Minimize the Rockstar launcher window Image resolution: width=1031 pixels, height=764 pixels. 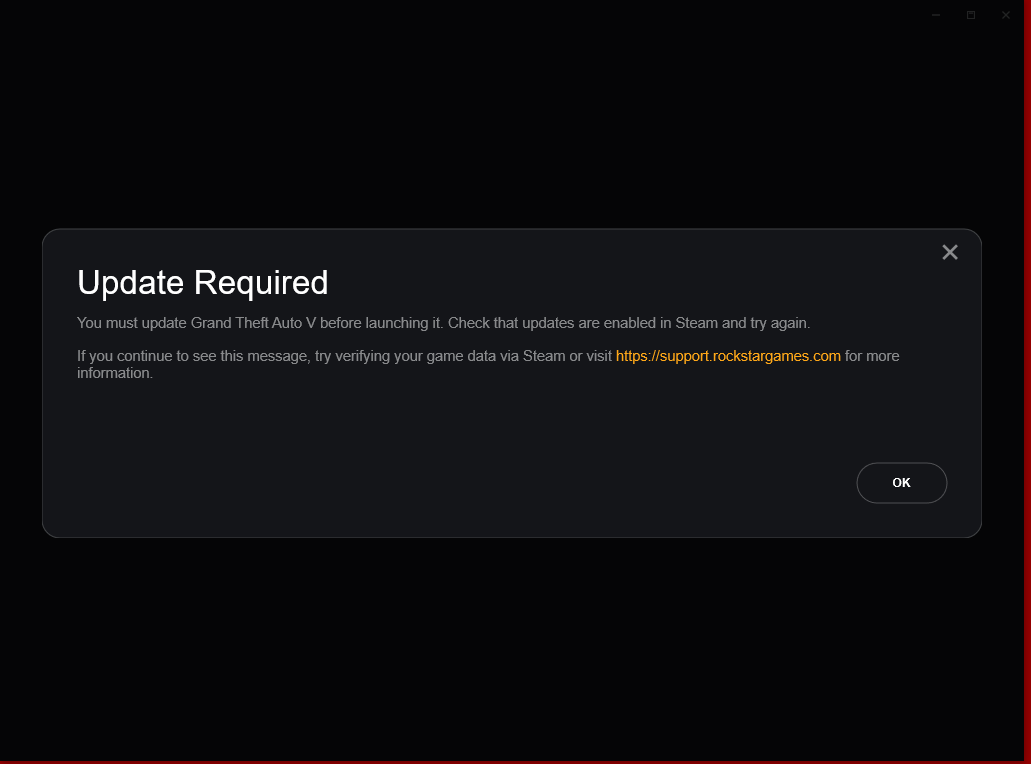(936, 15)
